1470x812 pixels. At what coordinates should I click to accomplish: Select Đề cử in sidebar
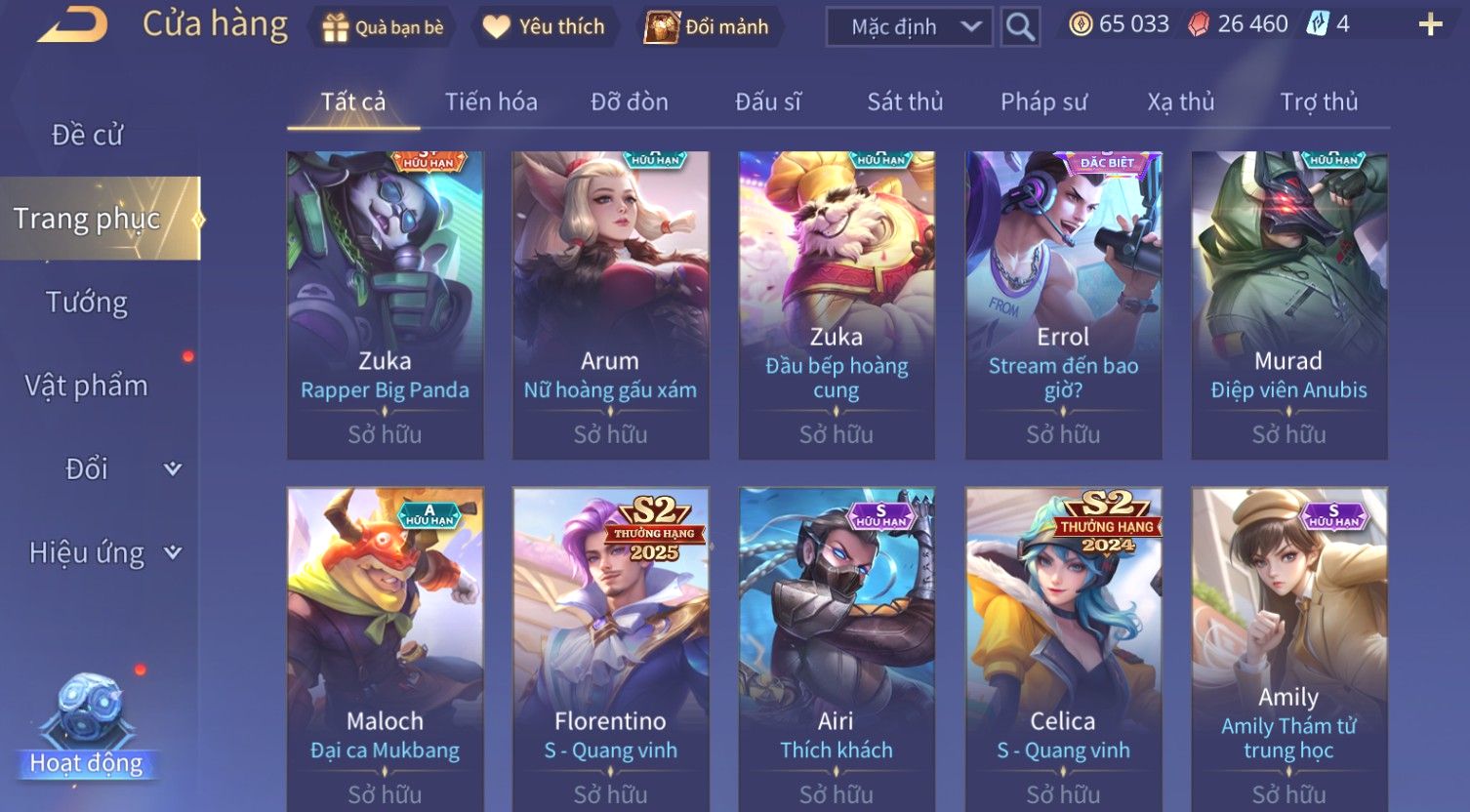tap(87, 135)
